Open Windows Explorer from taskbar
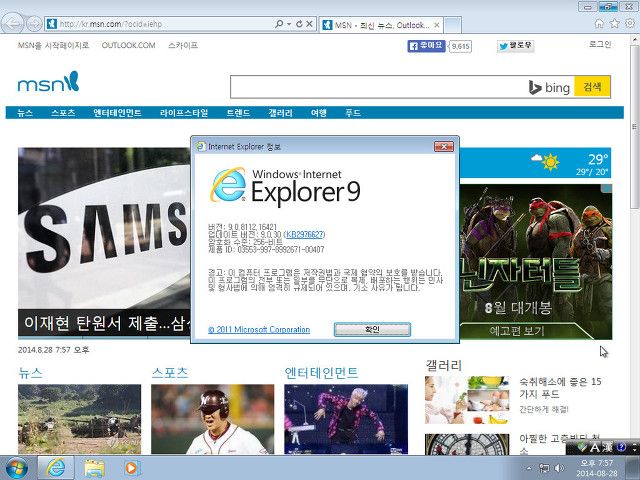This screenshot has height=480, width=640. click(x=94, y=468)
